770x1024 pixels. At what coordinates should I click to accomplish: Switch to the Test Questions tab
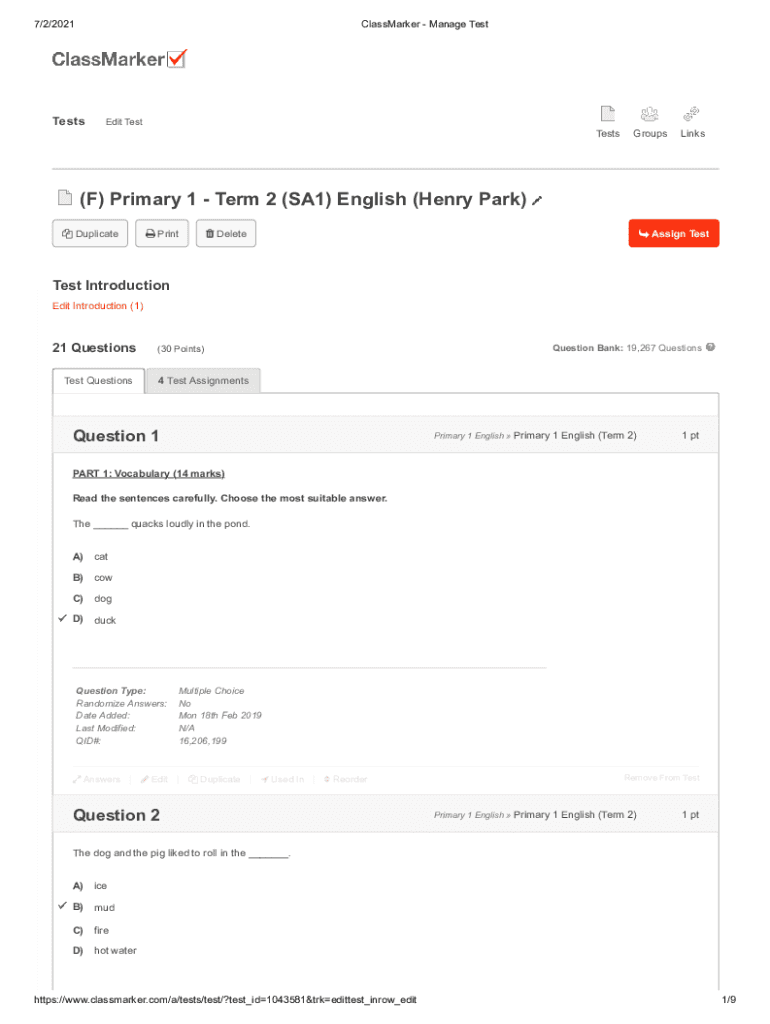pos(98,381)
